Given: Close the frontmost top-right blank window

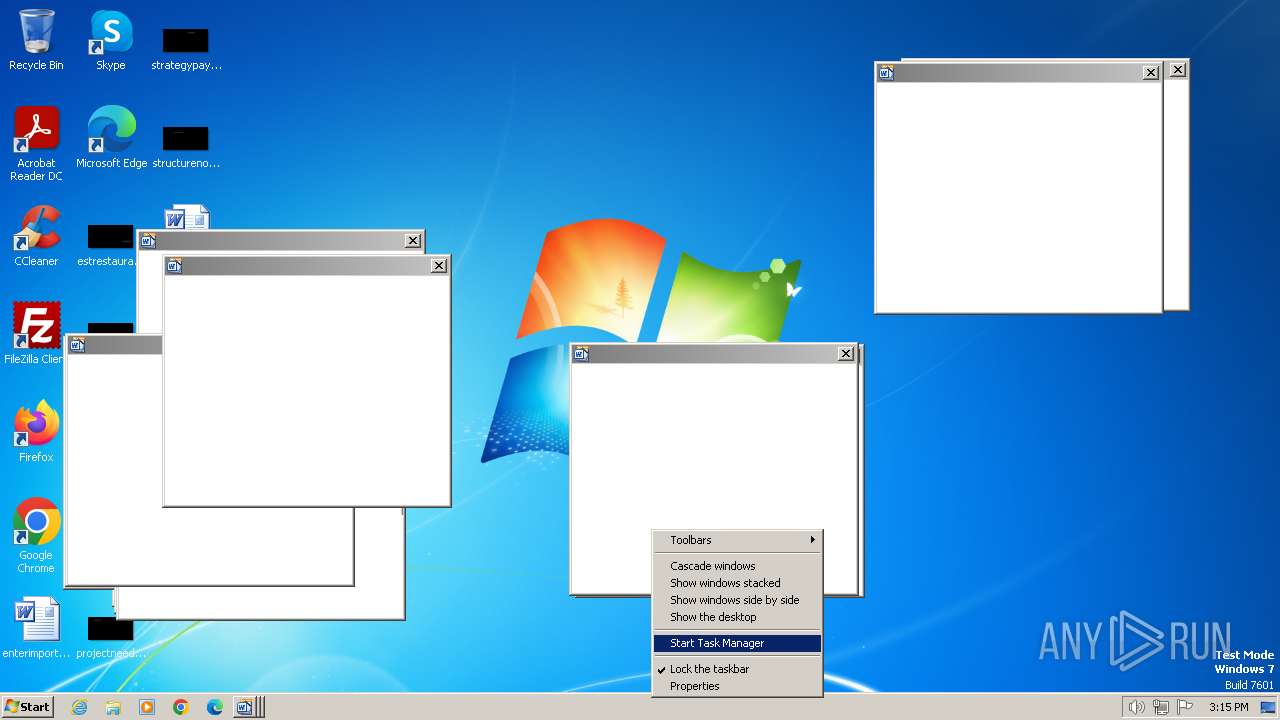Looking at the screenshot, I should coord(1151,72).
